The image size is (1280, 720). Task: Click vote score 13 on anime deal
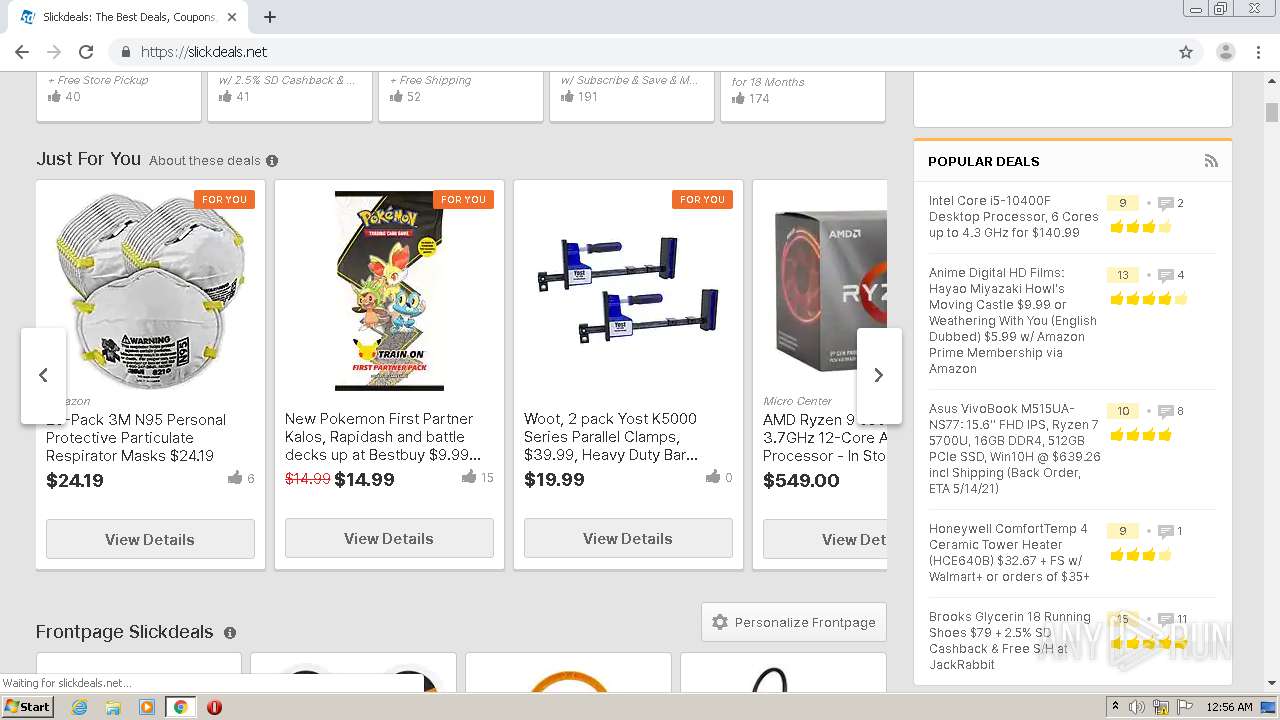pyautogui.click(x=1122, y=275)
